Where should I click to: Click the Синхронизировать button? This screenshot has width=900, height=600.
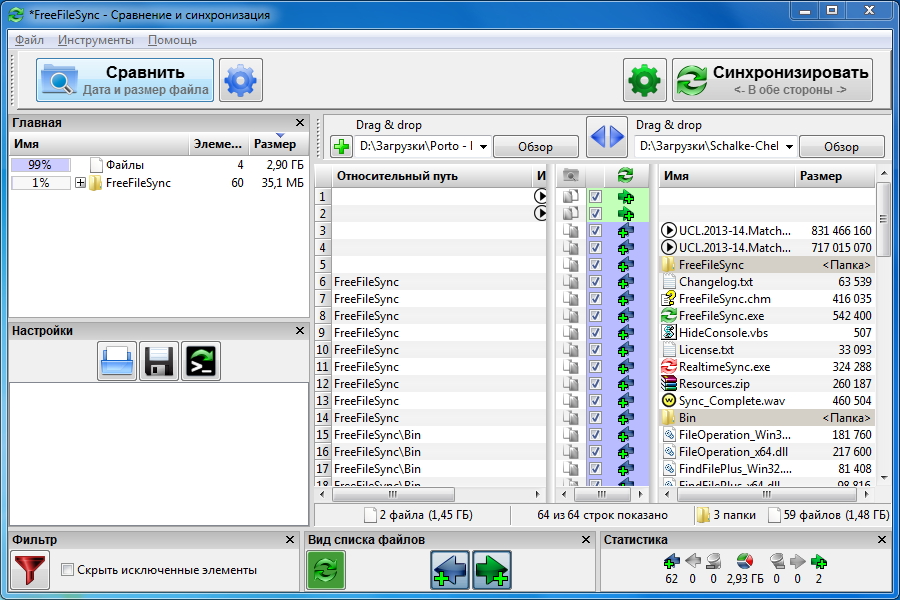point(772,80)
